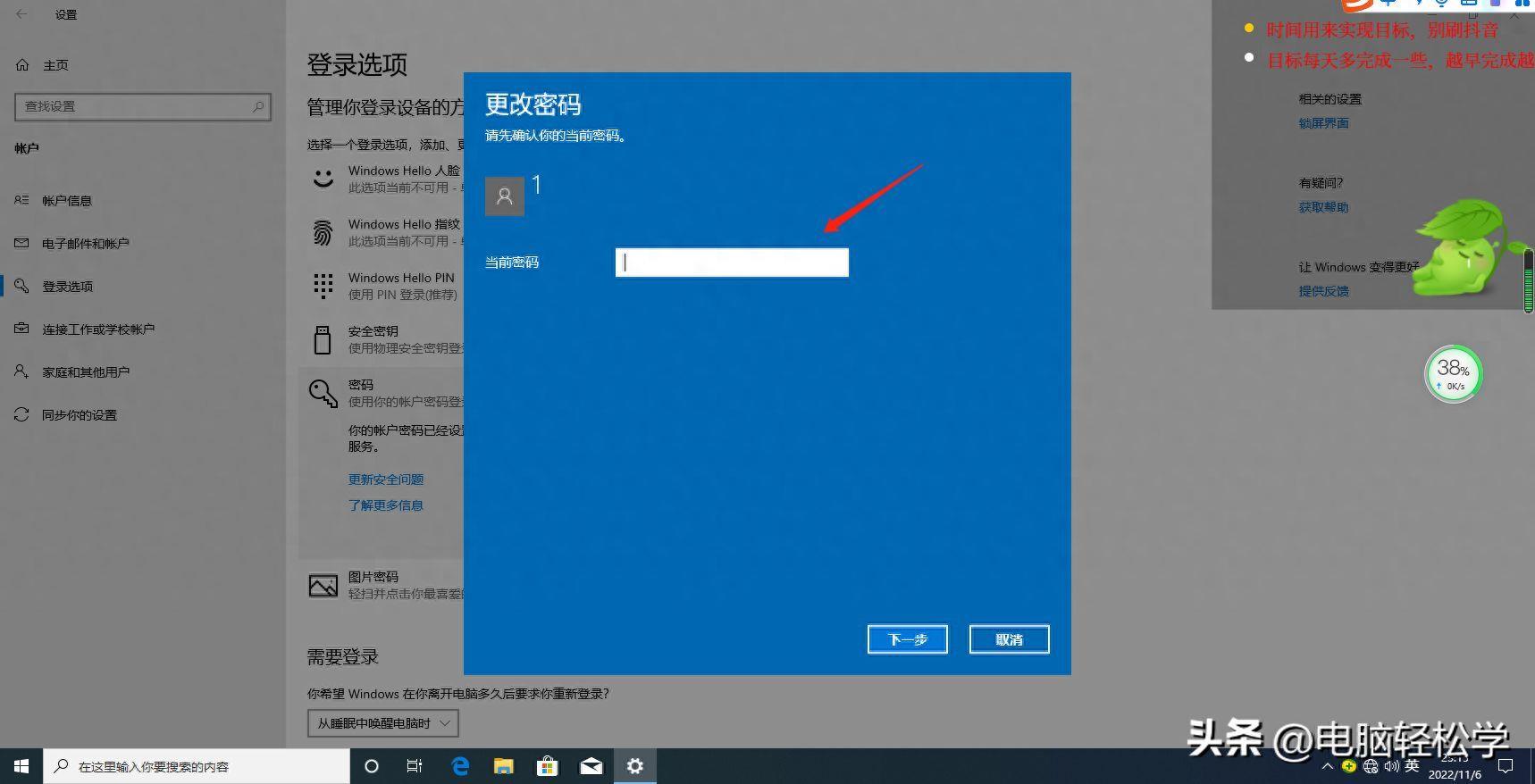Go back using Settings back arrow
Image resolution: width=1535 pixels, height=784 pixels.
(x=21, y=14)
